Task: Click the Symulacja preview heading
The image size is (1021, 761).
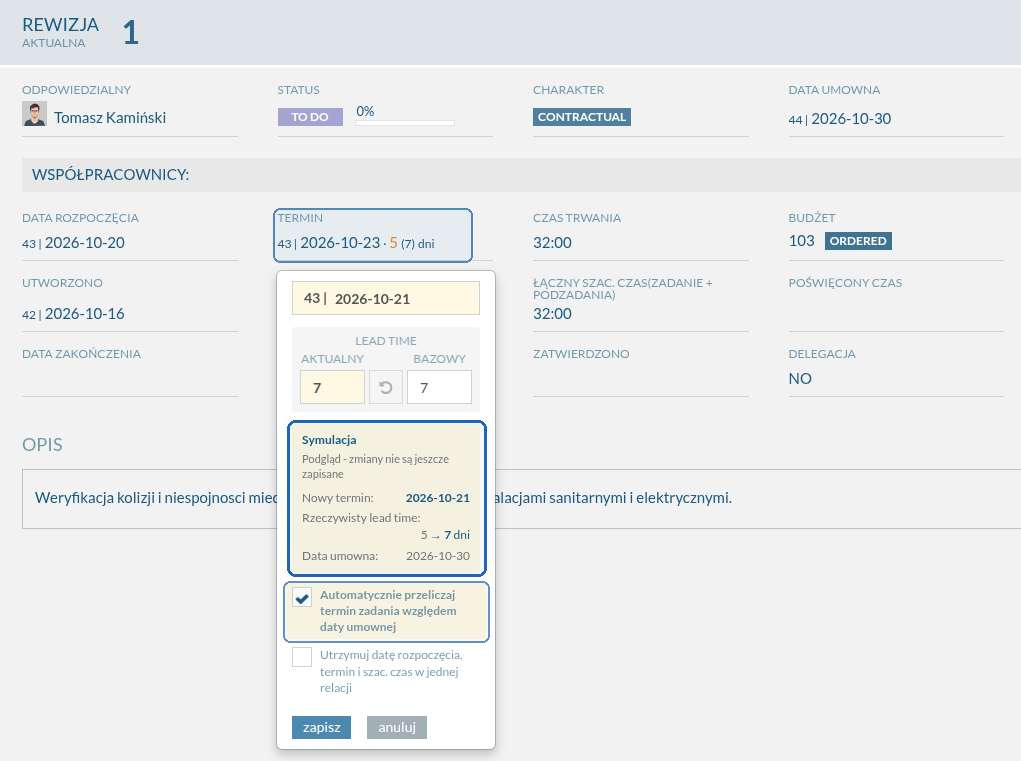Action: click(329, 440)
